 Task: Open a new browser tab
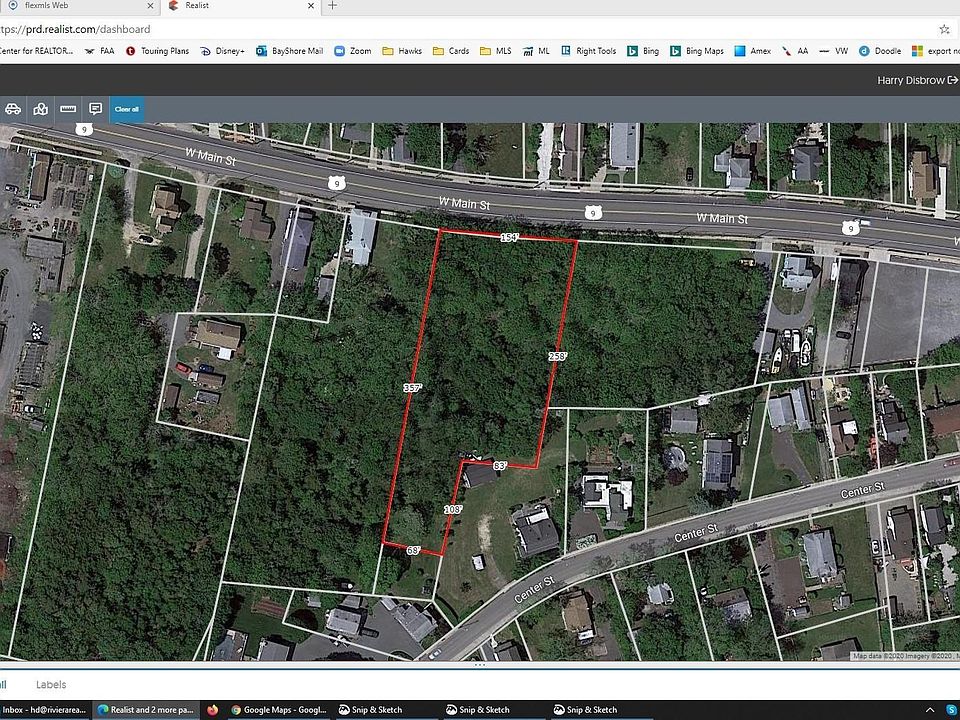coord(332,6)
